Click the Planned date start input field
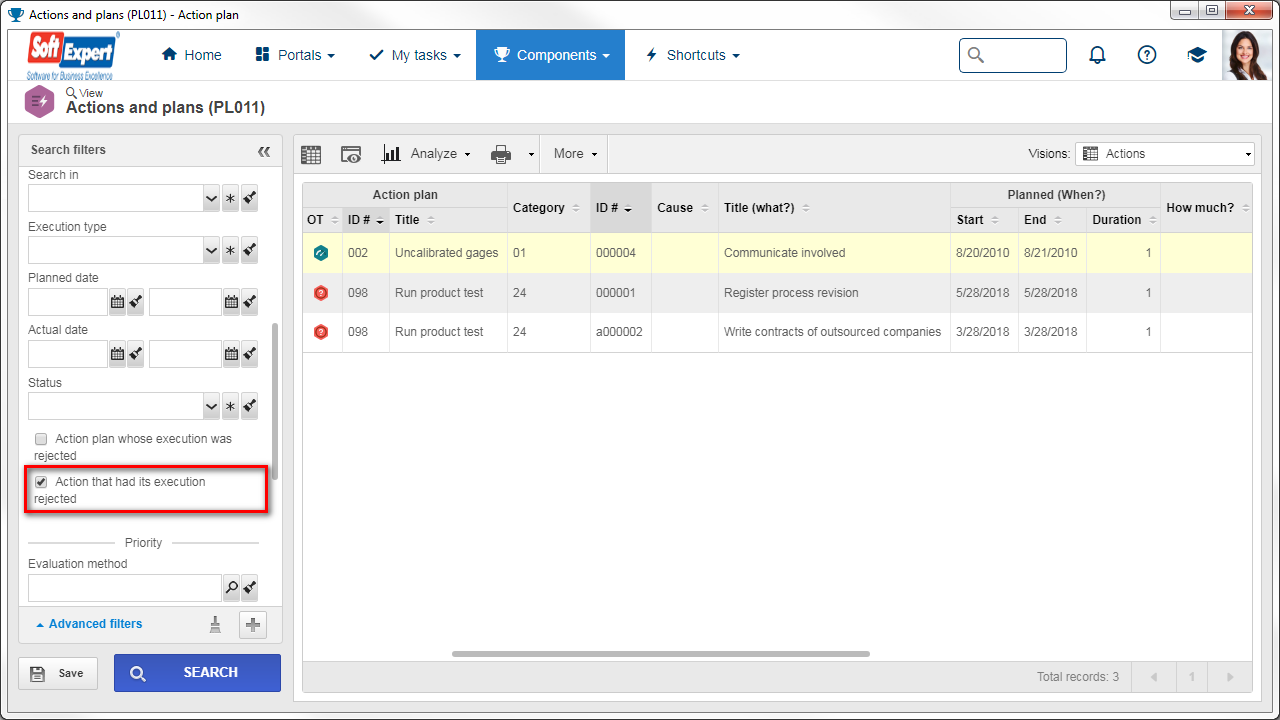The height and width of the screenshot is (720, 1280). coord(68,301)
